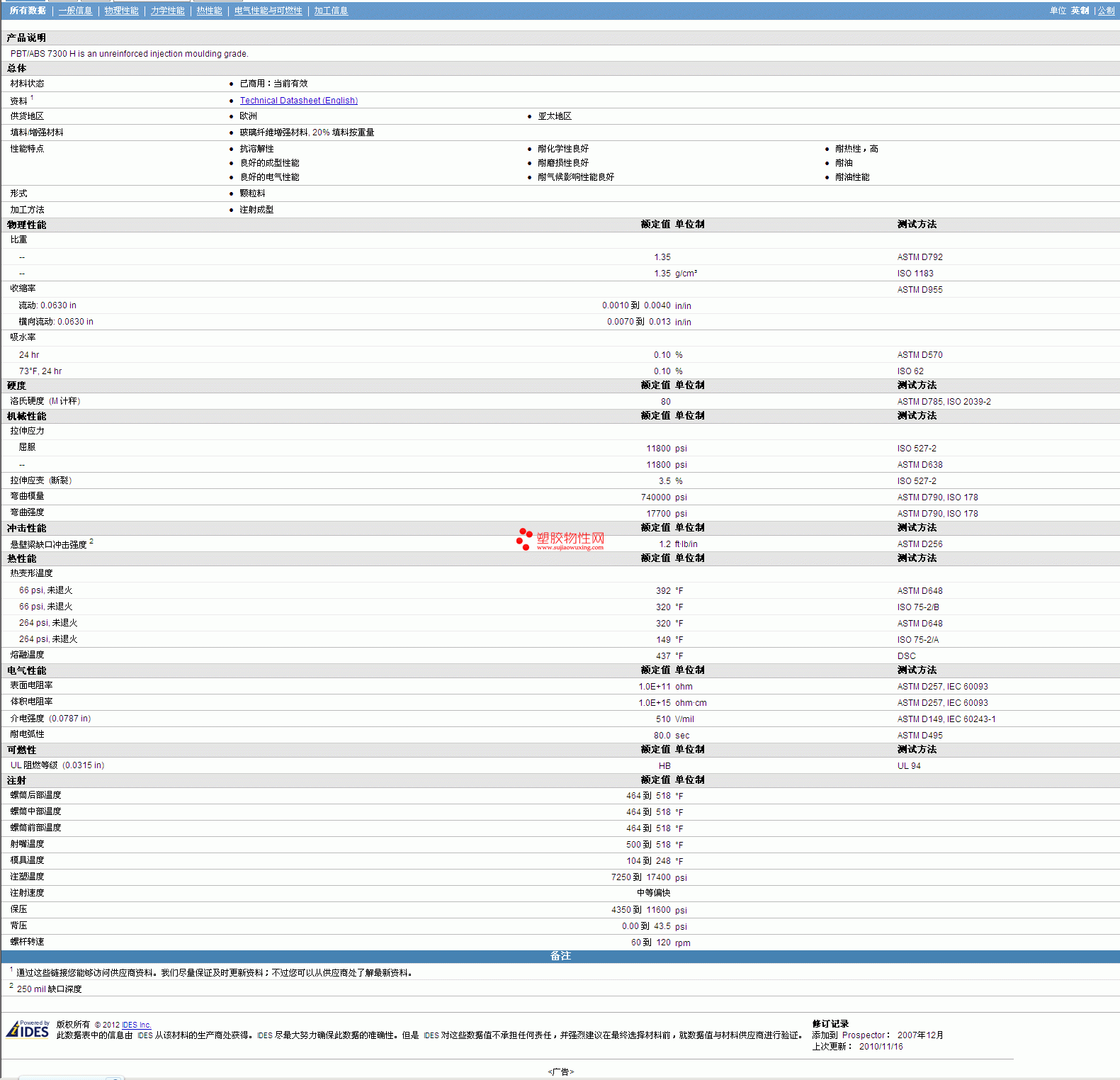Screen dimensions: 1120x1080
Task: Switch units to 公制
Action: [x=1106, y=11]
